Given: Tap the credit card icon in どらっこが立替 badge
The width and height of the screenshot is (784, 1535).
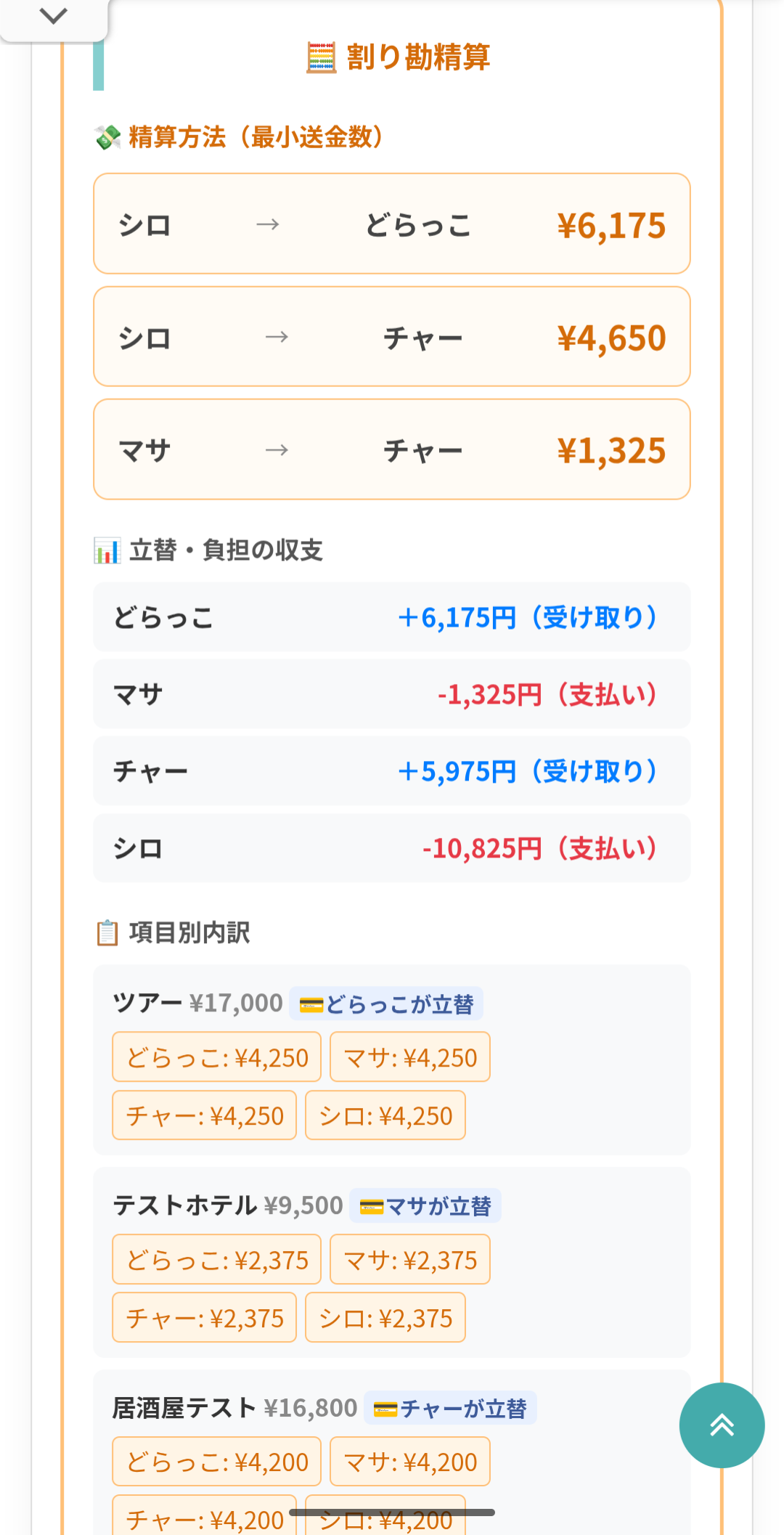Looking at the screenshot, I should [311, 1005].
